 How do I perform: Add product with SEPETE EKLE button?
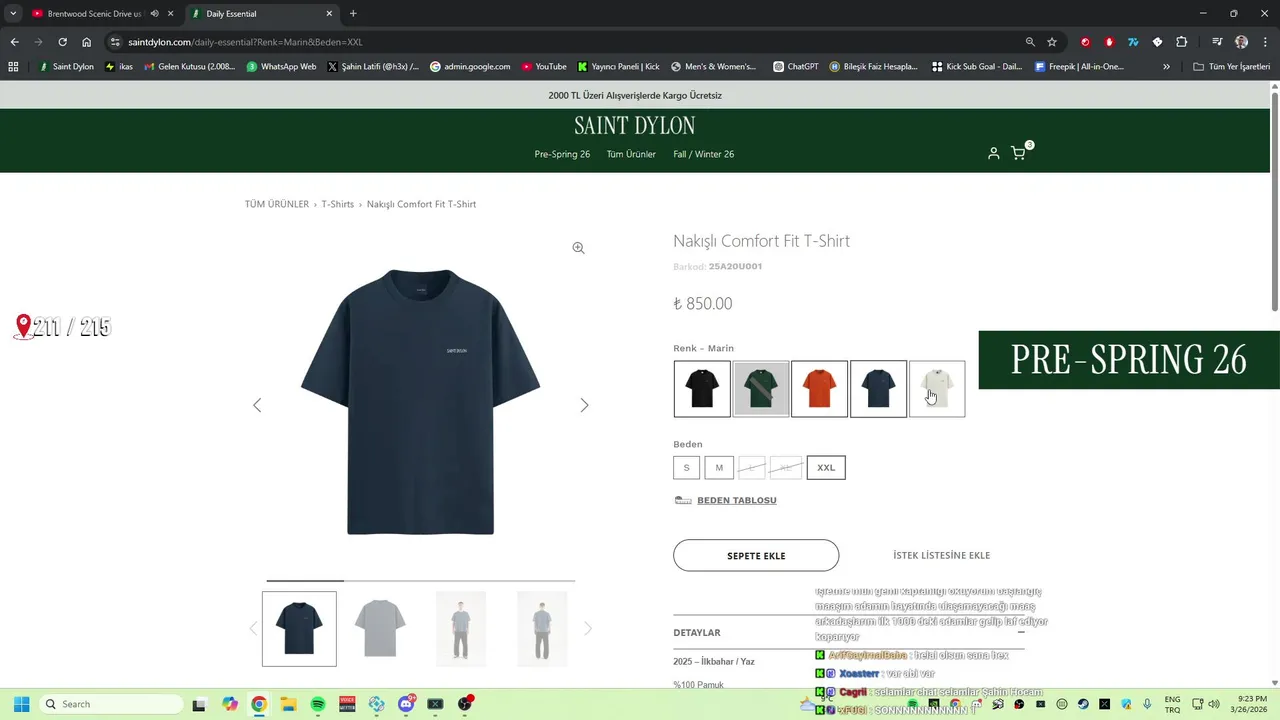pos(756,555)
